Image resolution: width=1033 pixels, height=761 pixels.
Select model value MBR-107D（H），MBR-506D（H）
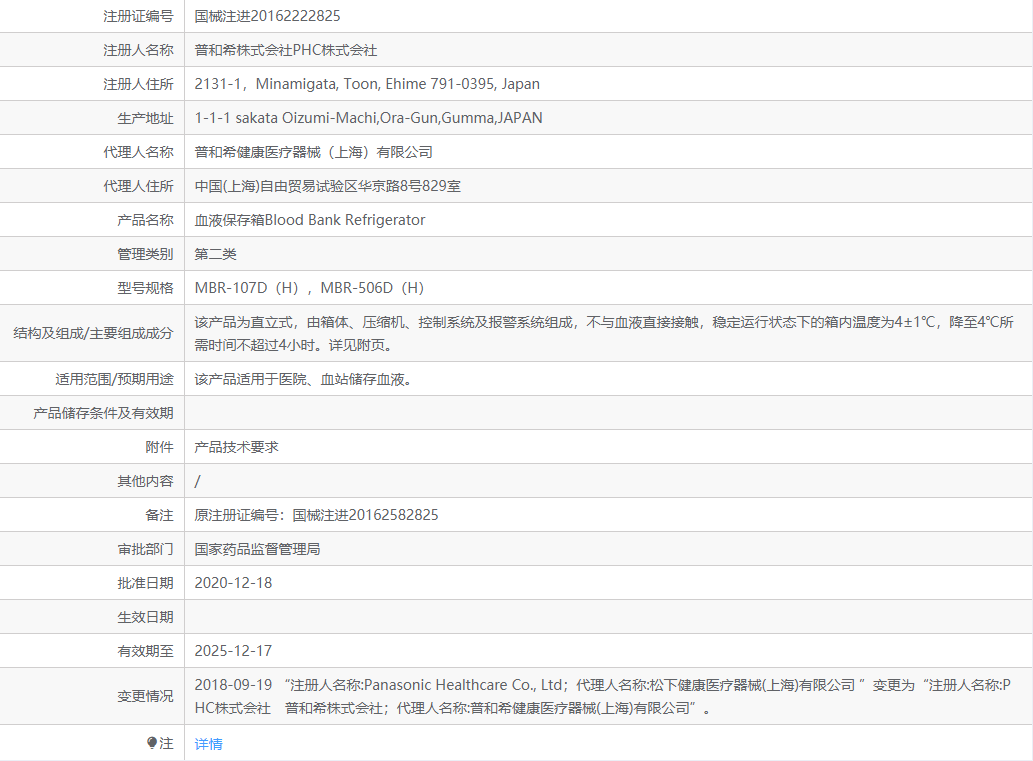[x=310, y=288]
